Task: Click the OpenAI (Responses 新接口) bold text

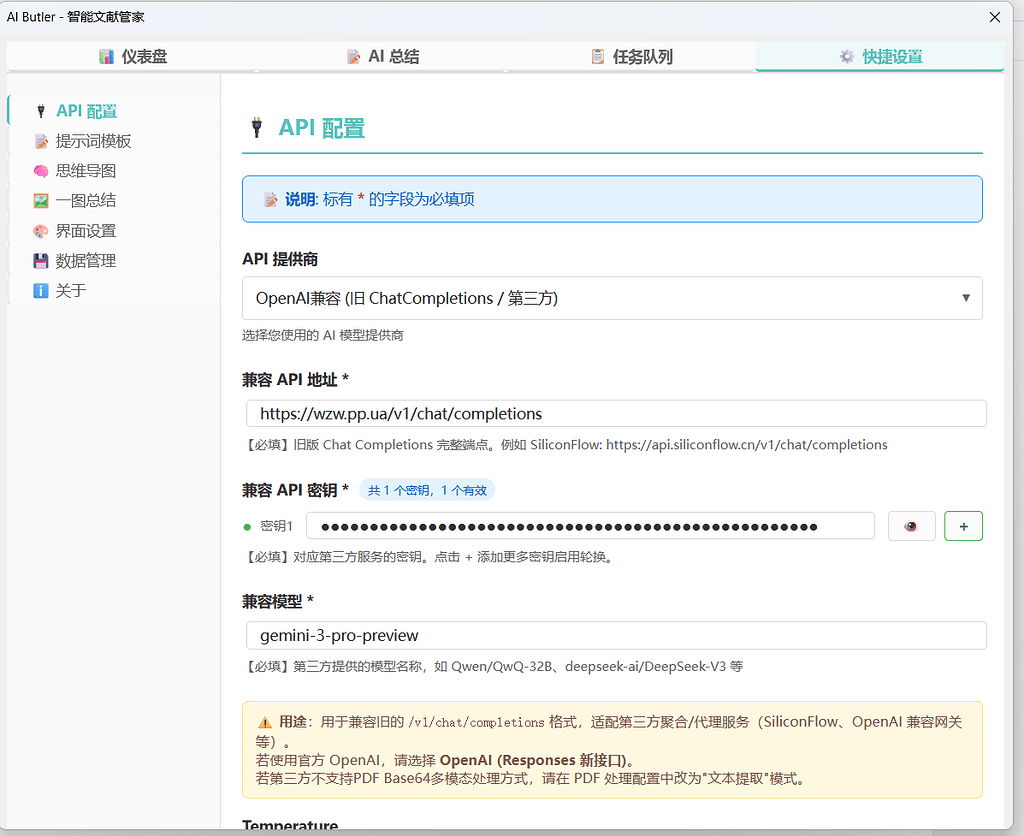Action: pos(533,760)
